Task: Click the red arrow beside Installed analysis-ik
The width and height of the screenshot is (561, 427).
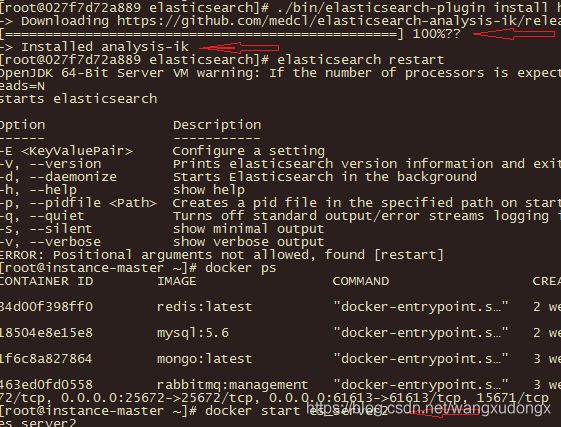Action: point(239,48)
